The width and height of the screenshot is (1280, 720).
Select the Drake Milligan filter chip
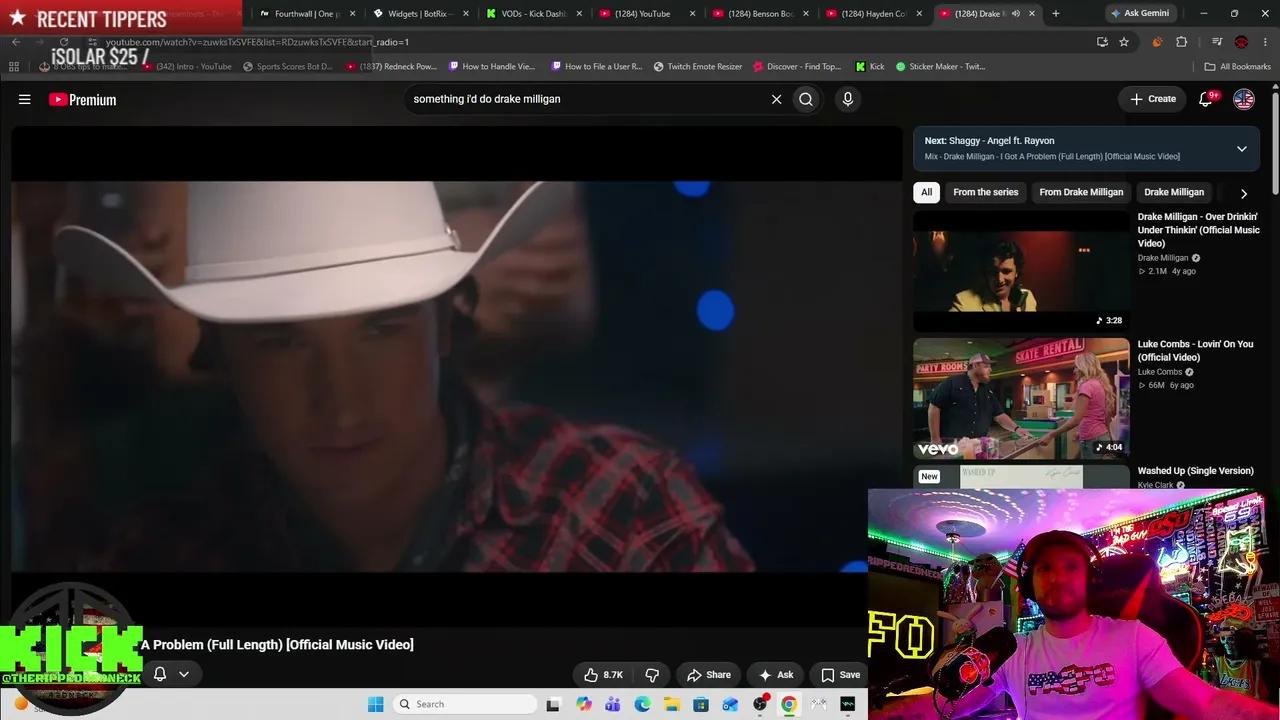[x=1174, y=192]
